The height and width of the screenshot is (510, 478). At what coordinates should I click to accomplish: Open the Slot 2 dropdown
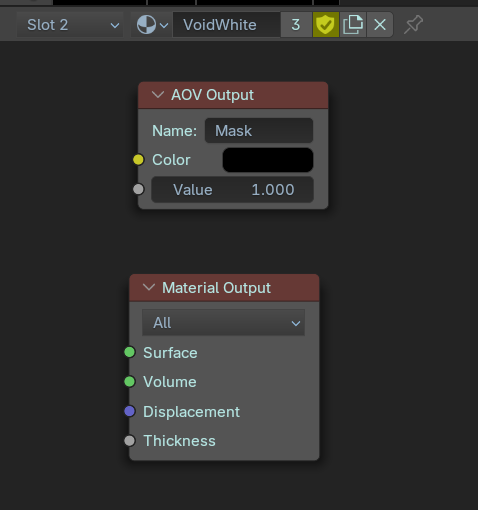(70, 25)
